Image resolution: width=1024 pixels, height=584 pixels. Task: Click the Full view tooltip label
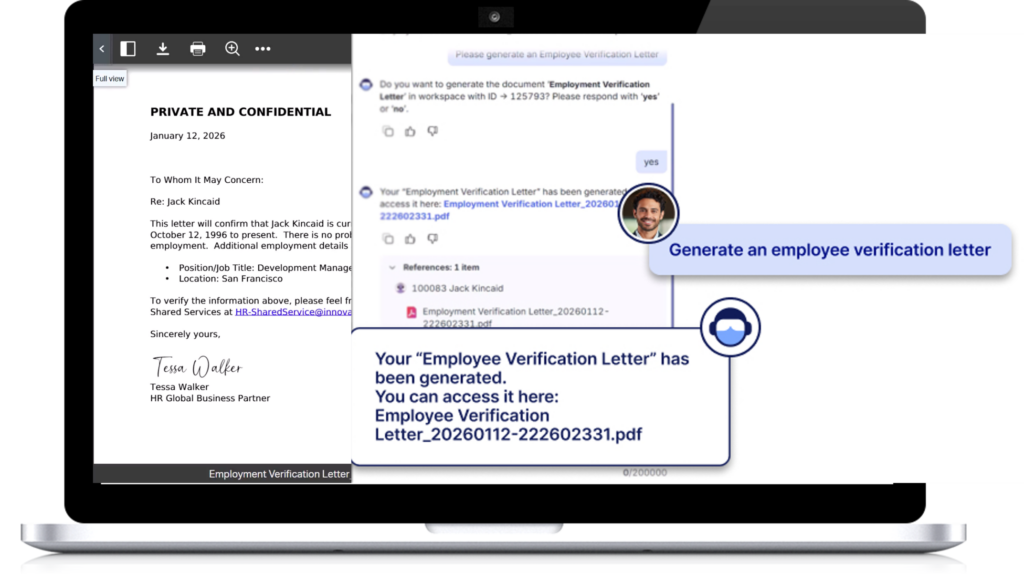click(110, 78)
